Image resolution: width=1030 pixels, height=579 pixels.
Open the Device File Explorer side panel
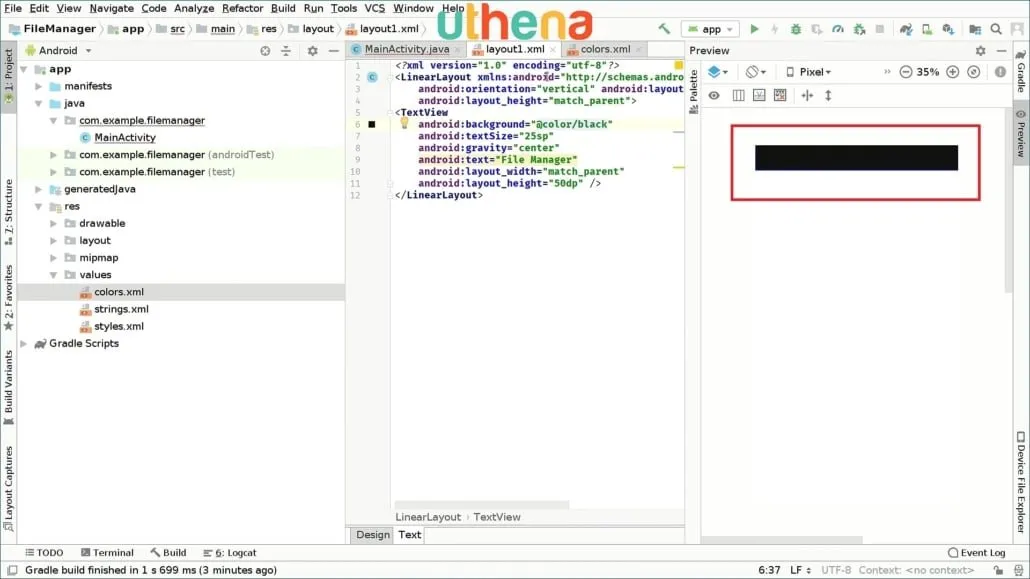(x=1021, y=482)
